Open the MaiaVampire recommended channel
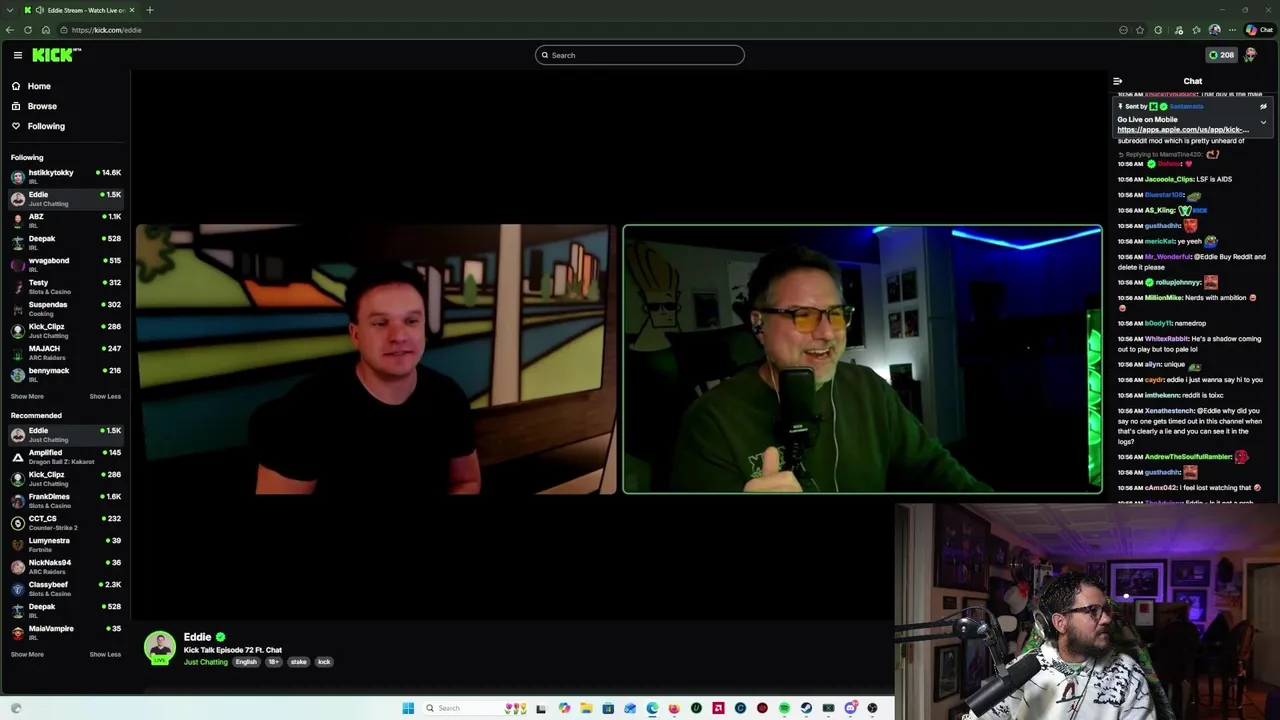This screenshot has width=1280, height=720. 66,632
